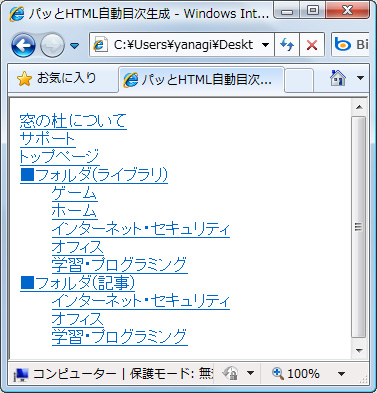Open the security status dropdown arrow
This screenshot has width=377, height=393.
pos(250,373)
